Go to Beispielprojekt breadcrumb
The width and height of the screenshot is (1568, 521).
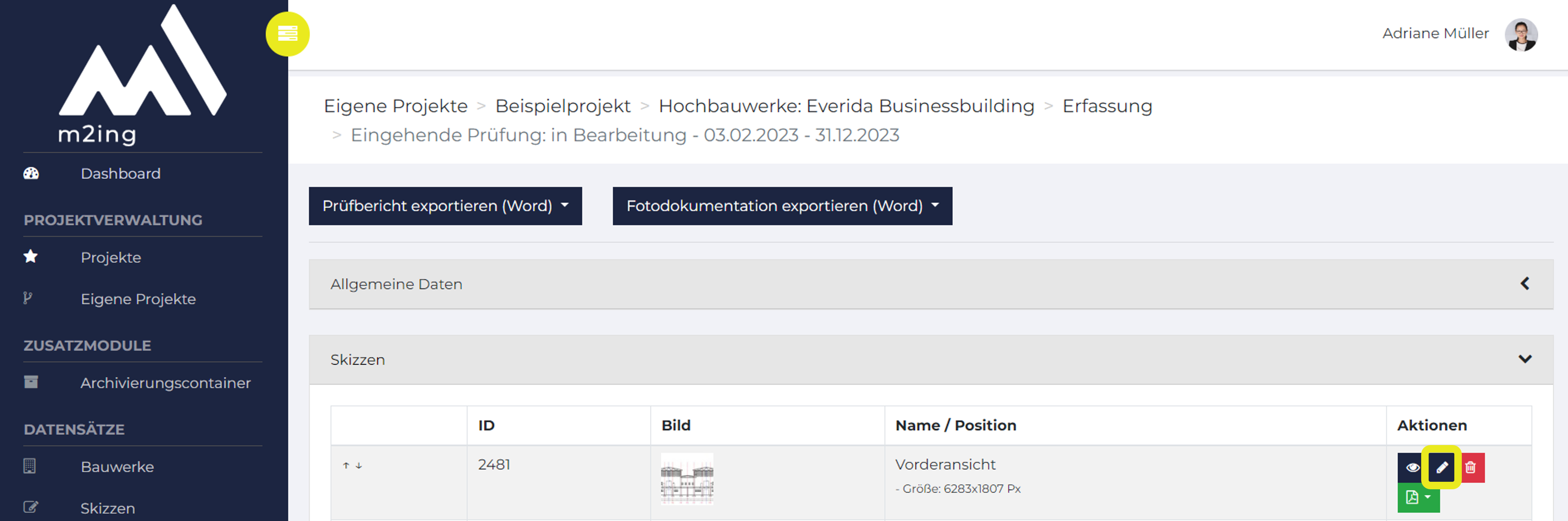(x=563, y=106)
